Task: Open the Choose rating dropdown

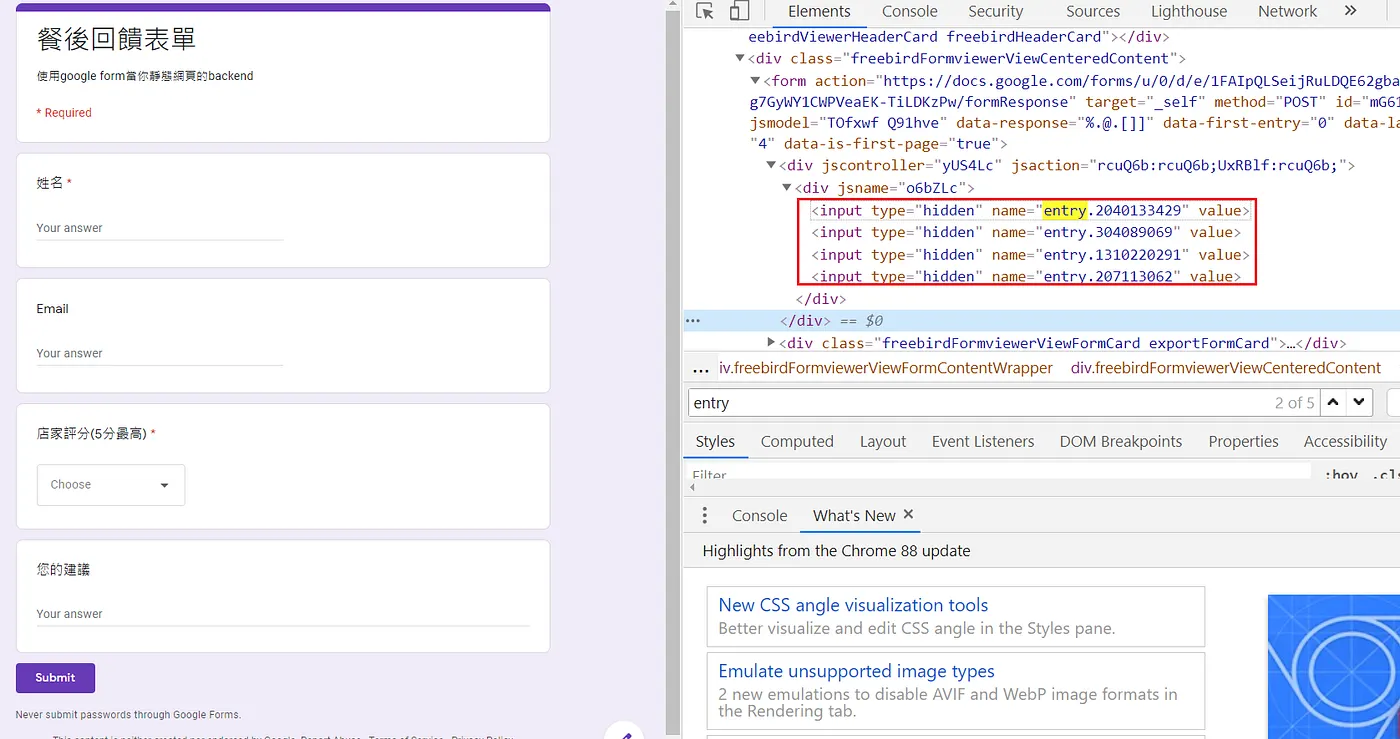Action: [111, 485]
